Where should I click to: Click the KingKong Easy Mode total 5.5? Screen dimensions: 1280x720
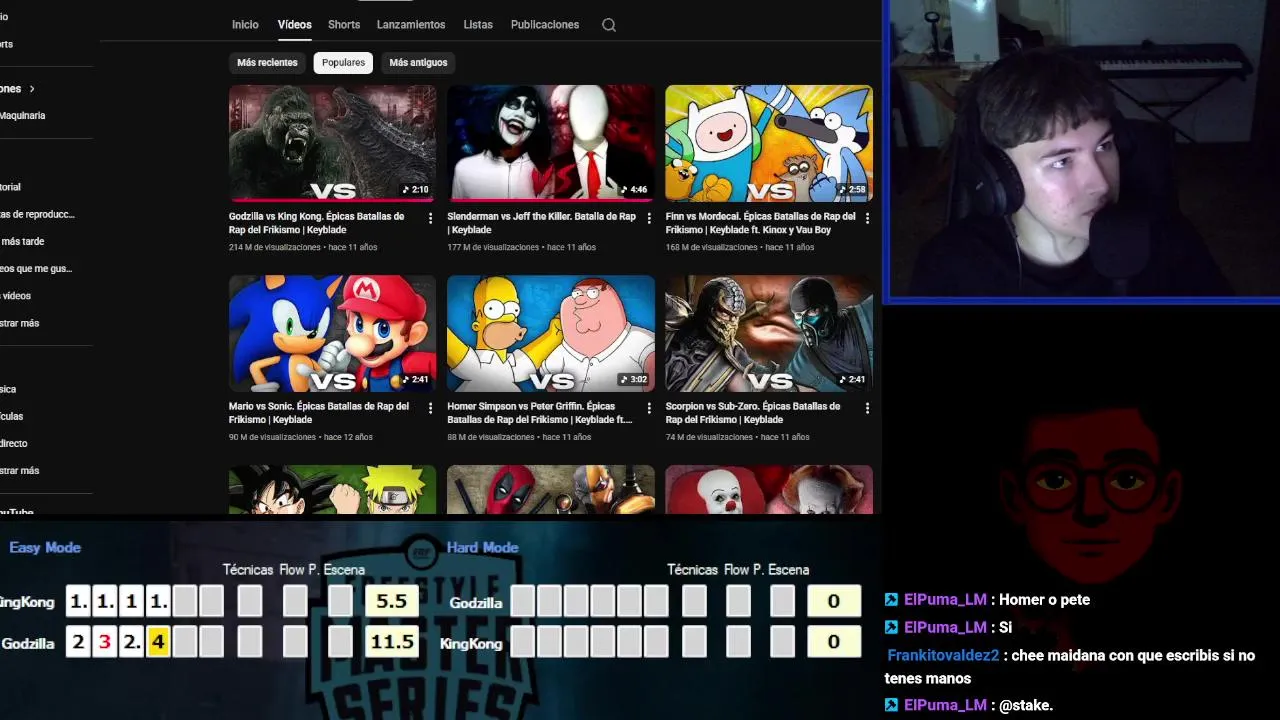click(x=391, y=601)
